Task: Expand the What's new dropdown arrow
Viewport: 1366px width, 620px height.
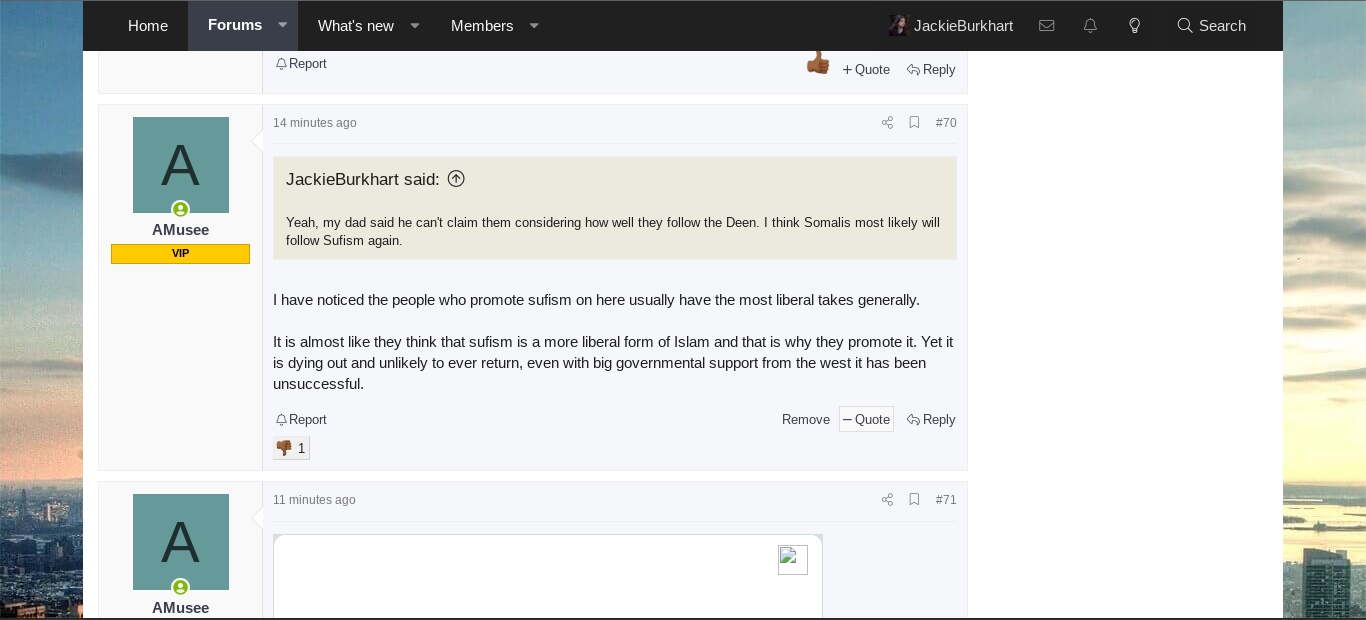Action: coord(415,26)
